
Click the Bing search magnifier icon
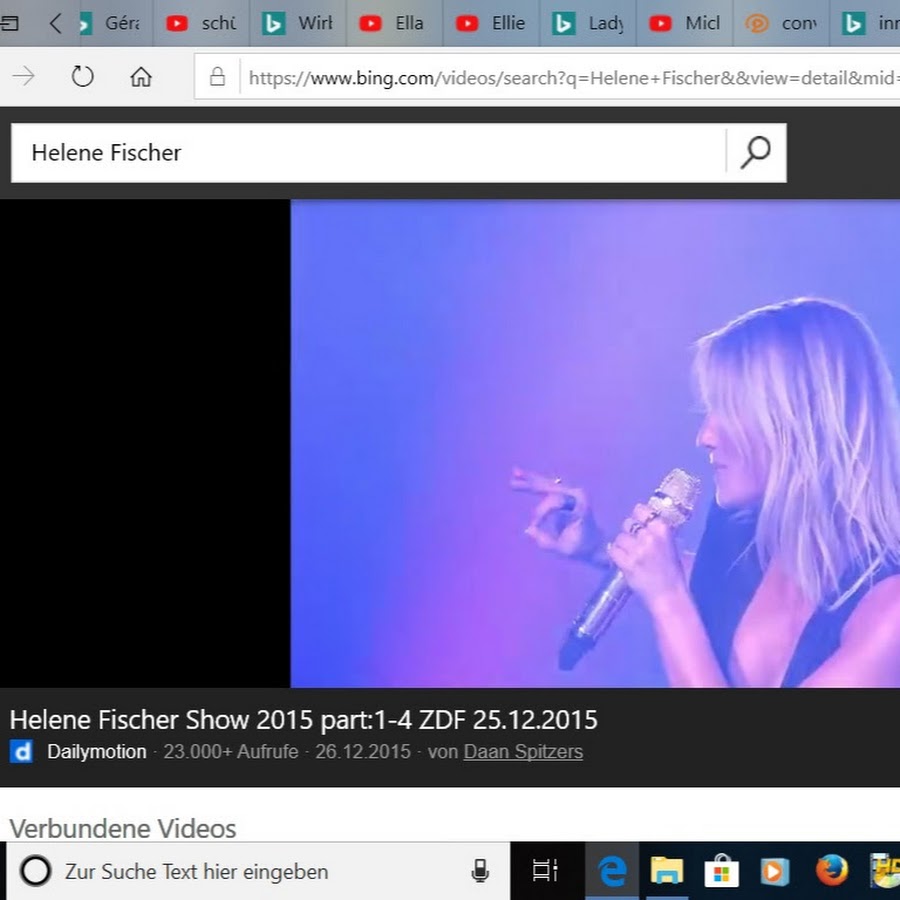pos(756,153)
